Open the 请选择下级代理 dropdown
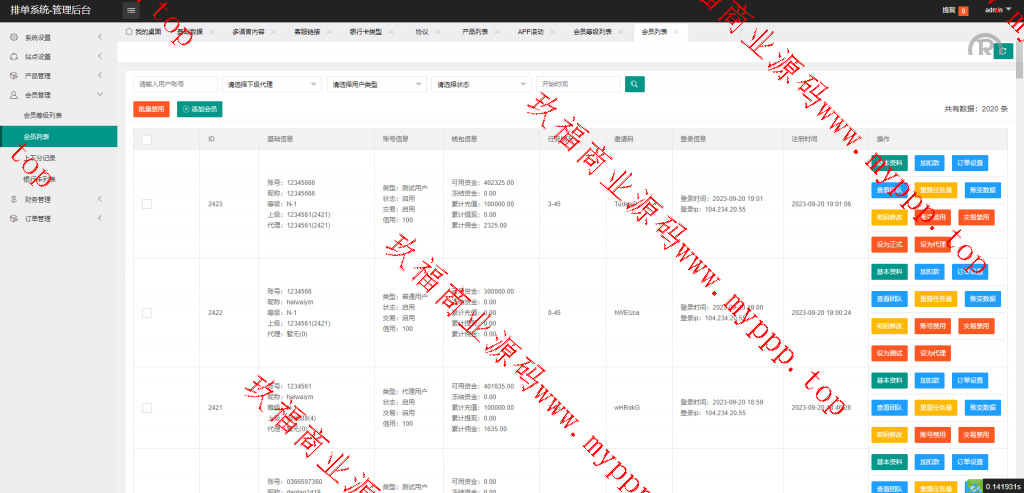This screenshot has height=493, width=1024. [272, 85]
